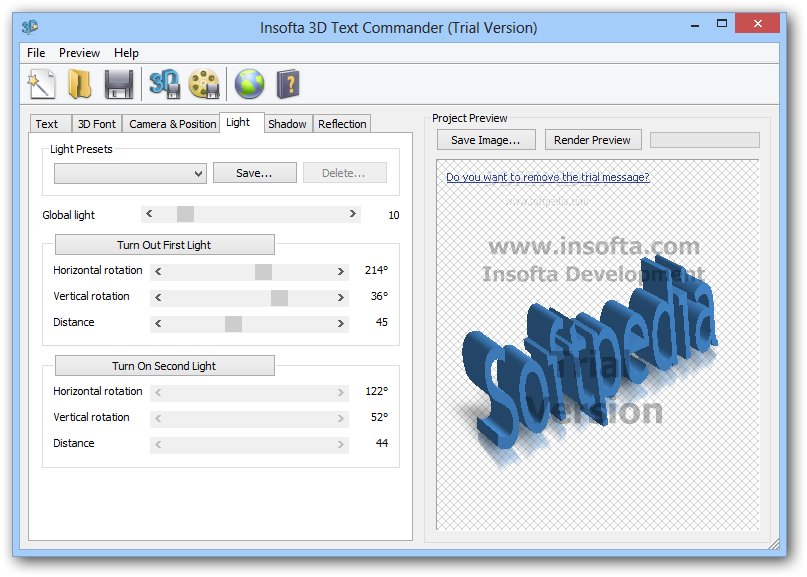Select the Light tab
The image size is (807, 577).
click(x=242, y=123)
